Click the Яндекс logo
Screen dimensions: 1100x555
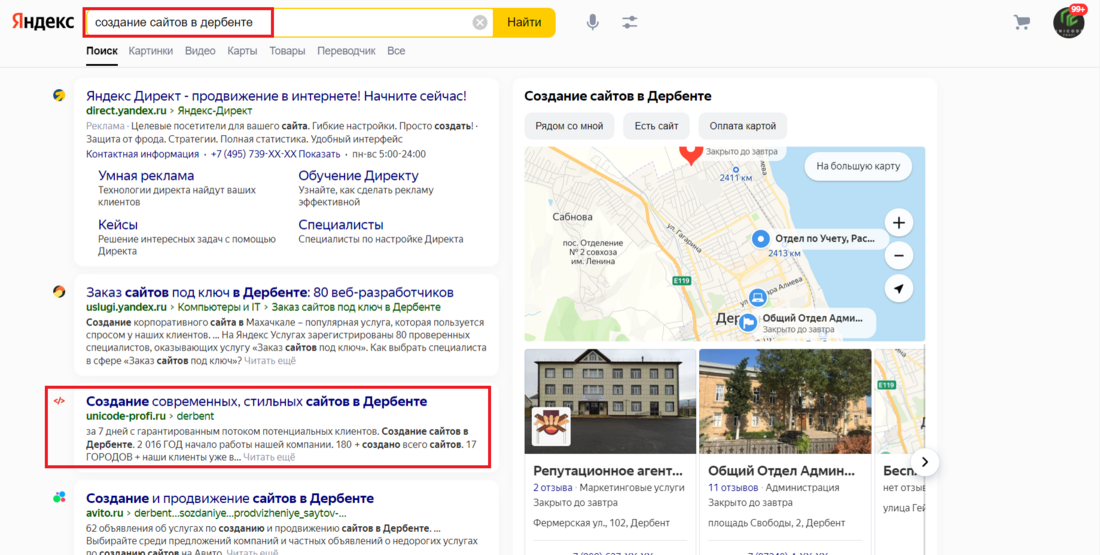tap(43, 22)
